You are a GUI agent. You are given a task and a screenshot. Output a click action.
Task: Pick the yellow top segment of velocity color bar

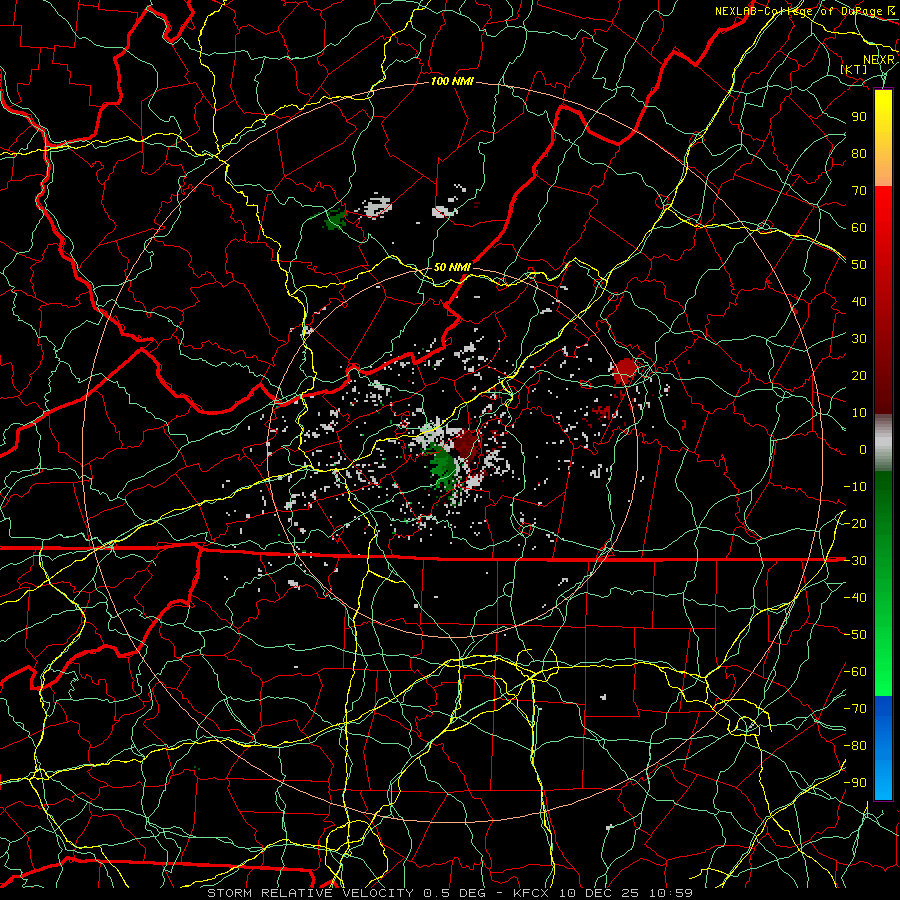pyautogui.click(x=883, y=138)
